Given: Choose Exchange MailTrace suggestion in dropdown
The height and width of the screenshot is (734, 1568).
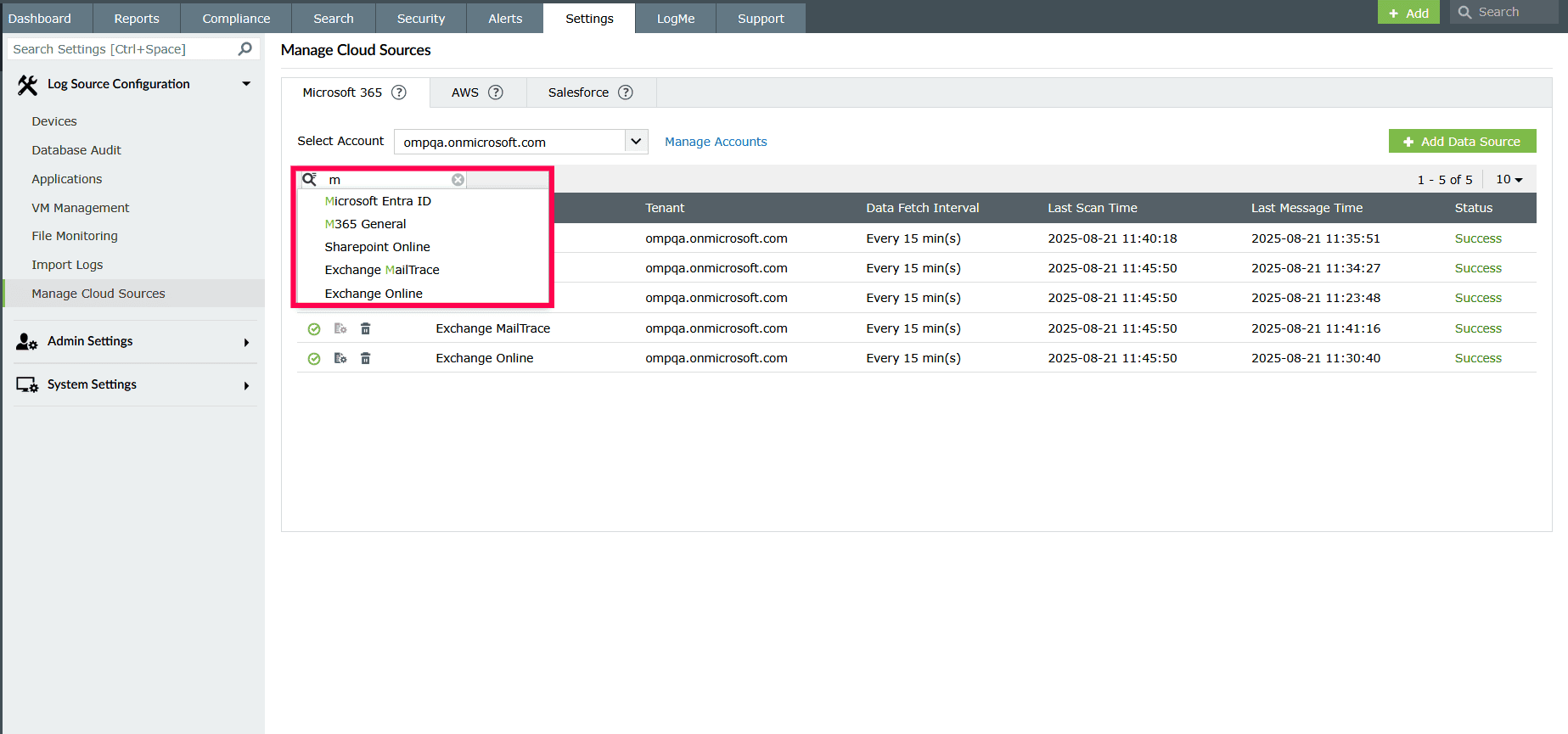Looking at the screenshot, I should 382,270.
